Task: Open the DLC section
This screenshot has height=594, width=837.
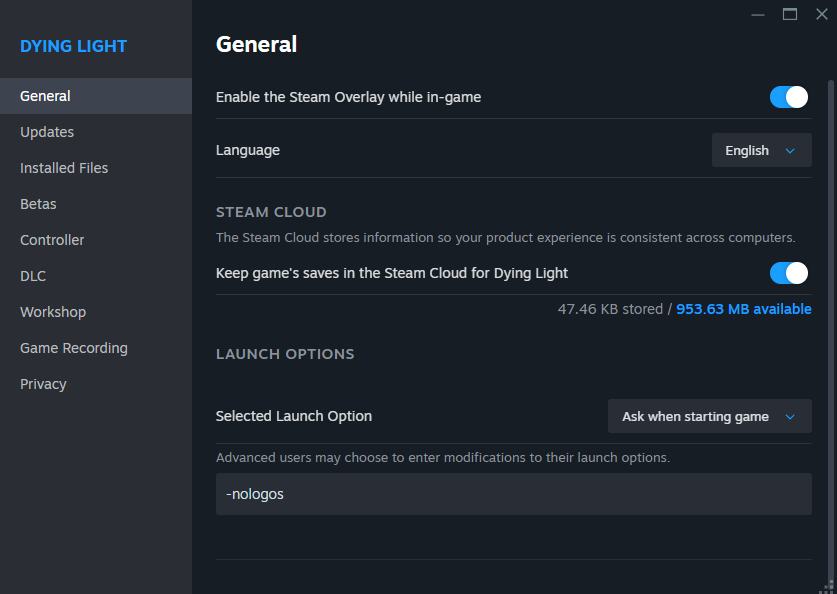Action: point(33,276)
